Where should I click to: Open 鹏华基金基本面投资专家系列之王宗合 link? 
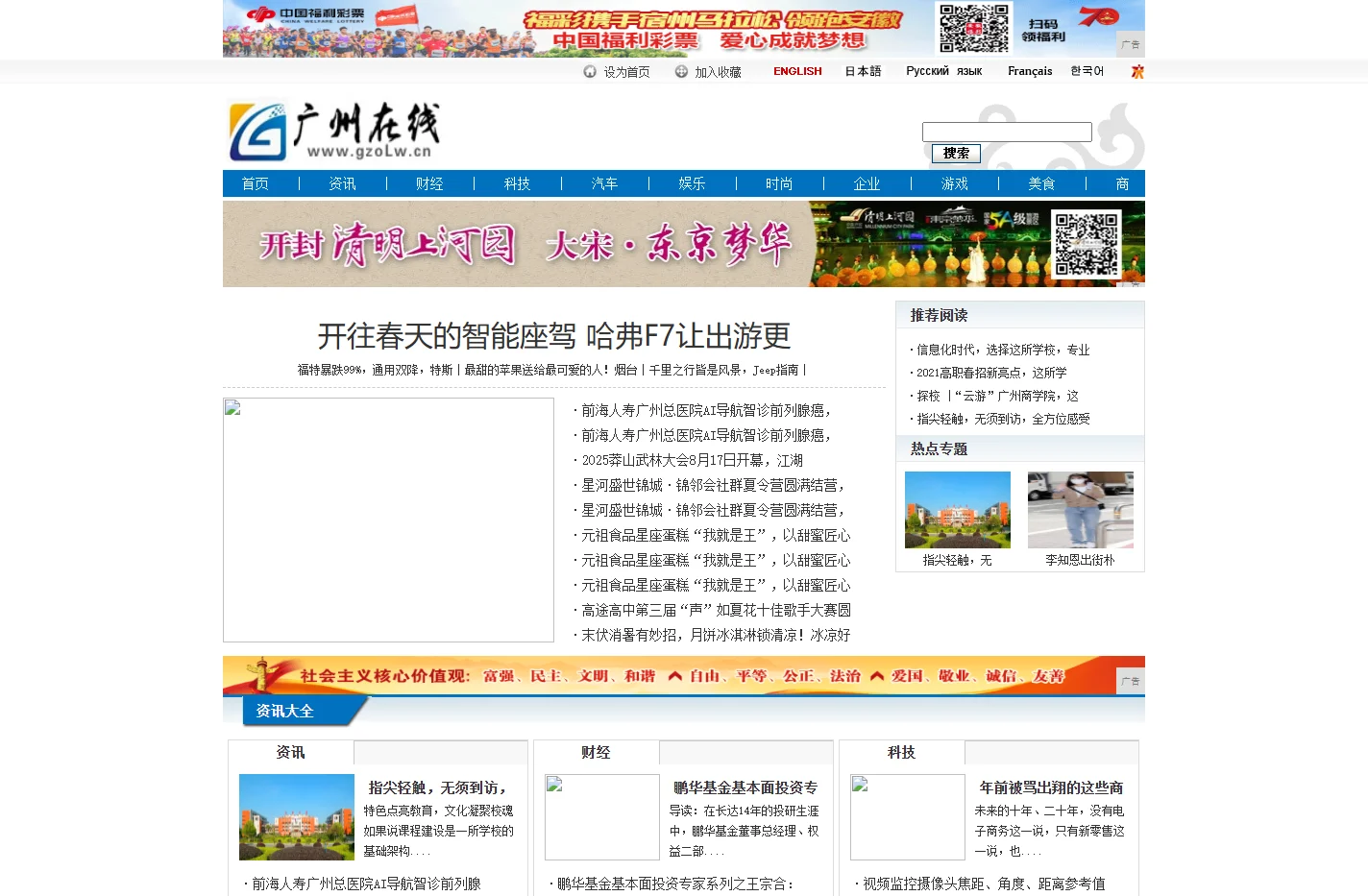676,884
